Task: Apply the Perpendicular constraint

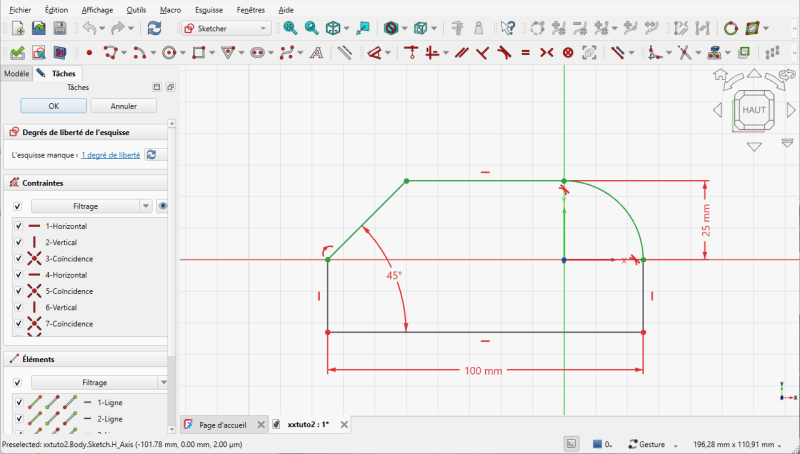Action: pos(483,53)
